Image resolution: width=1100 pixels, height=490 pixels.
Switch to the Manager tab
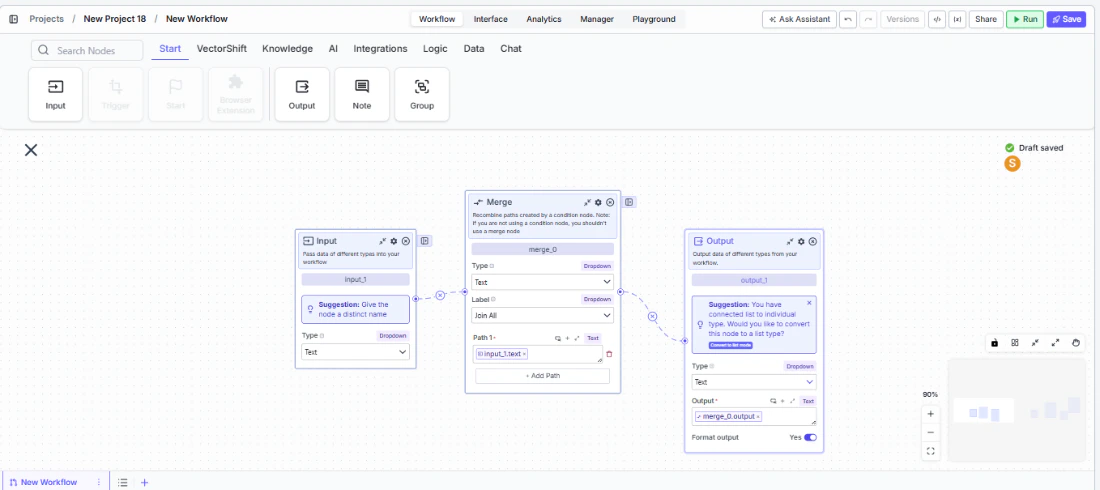coord(597,19)
